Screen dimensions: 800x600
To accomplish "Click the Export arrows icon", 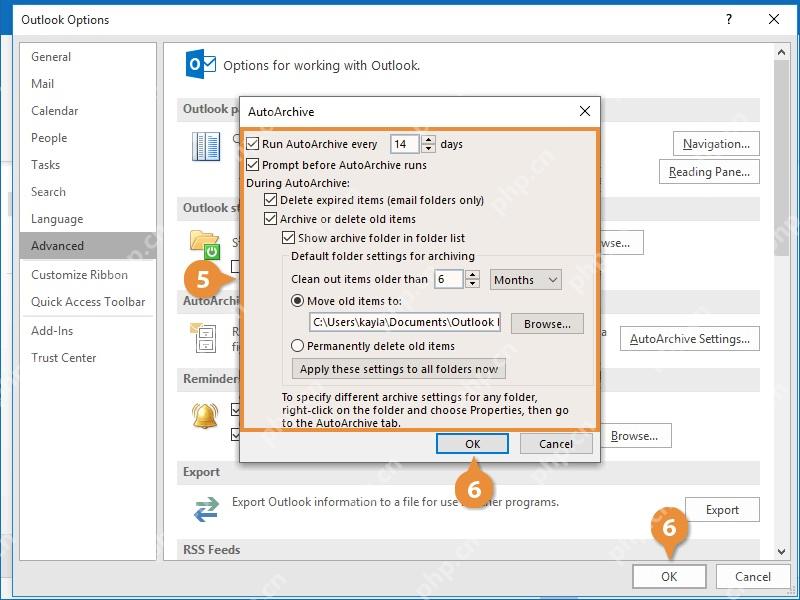I will [x=206, y=510].
